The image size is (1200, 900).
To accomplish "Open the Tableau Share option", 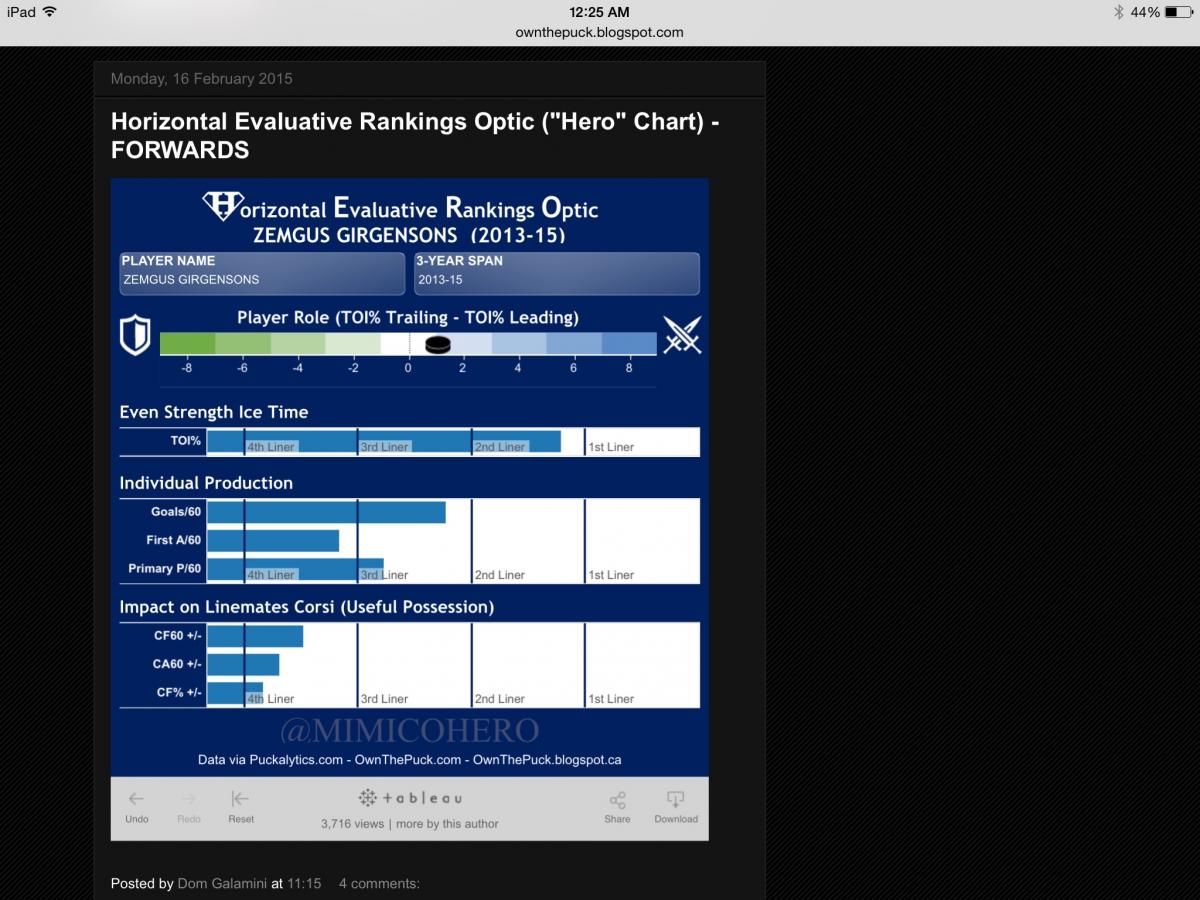I will [x=617, y=800].
